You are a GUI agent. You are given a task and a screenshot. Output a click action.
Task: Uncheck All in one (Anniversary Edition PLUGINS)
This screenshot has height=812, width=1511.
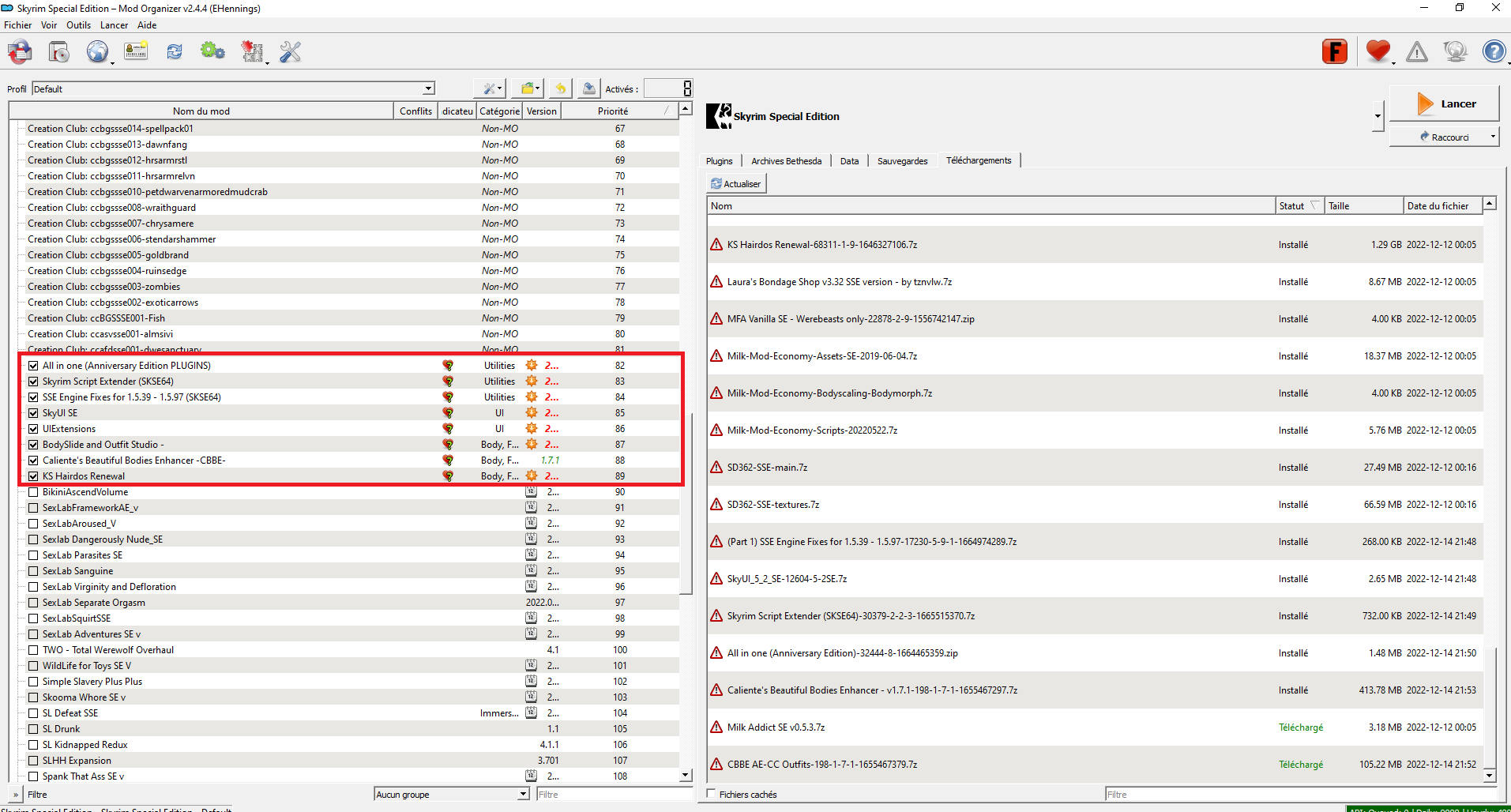coord(33,366)
